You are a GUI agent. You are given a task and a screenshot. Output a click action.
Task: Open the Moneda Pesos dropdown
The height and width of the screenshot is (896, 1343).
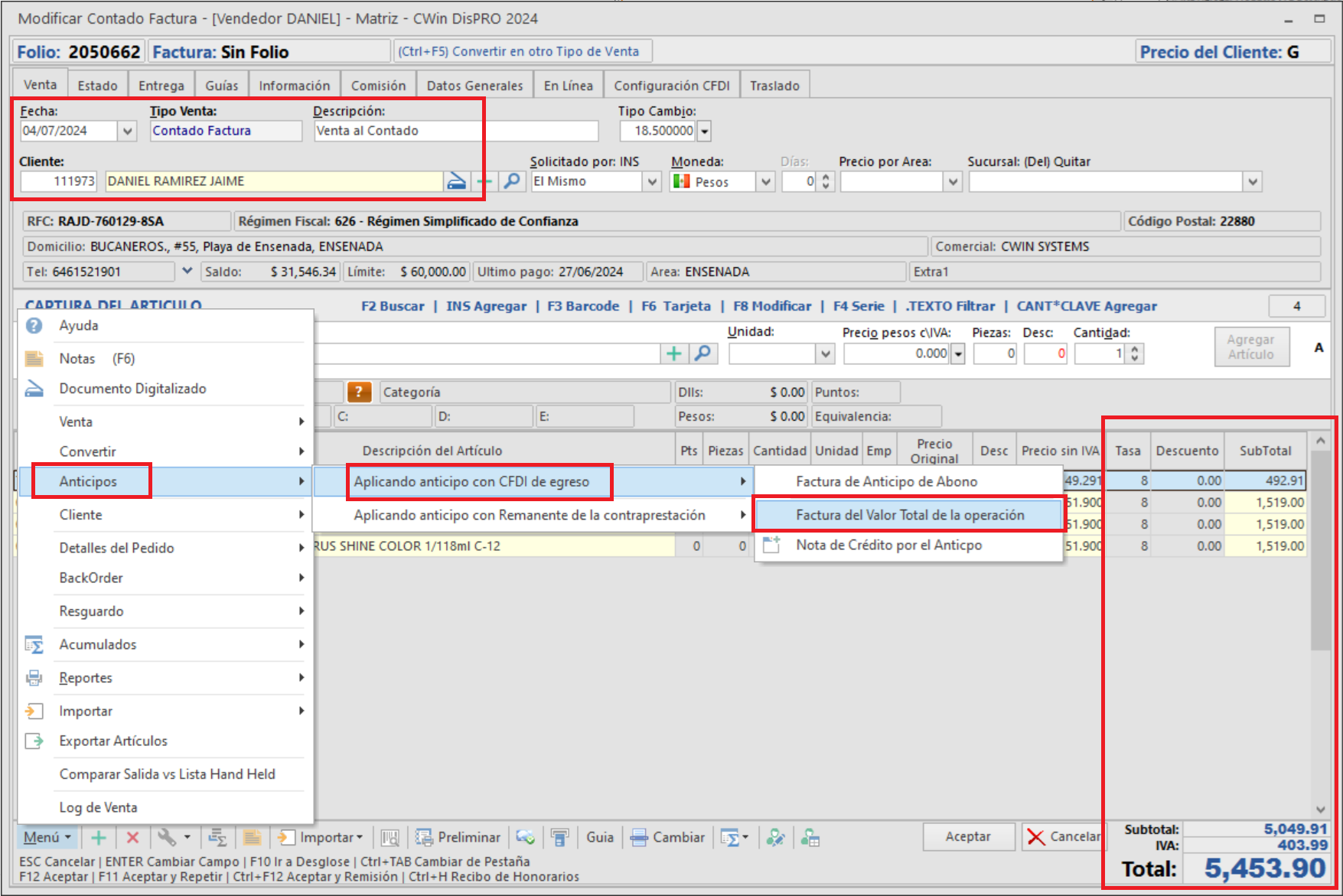coord(765,181)
